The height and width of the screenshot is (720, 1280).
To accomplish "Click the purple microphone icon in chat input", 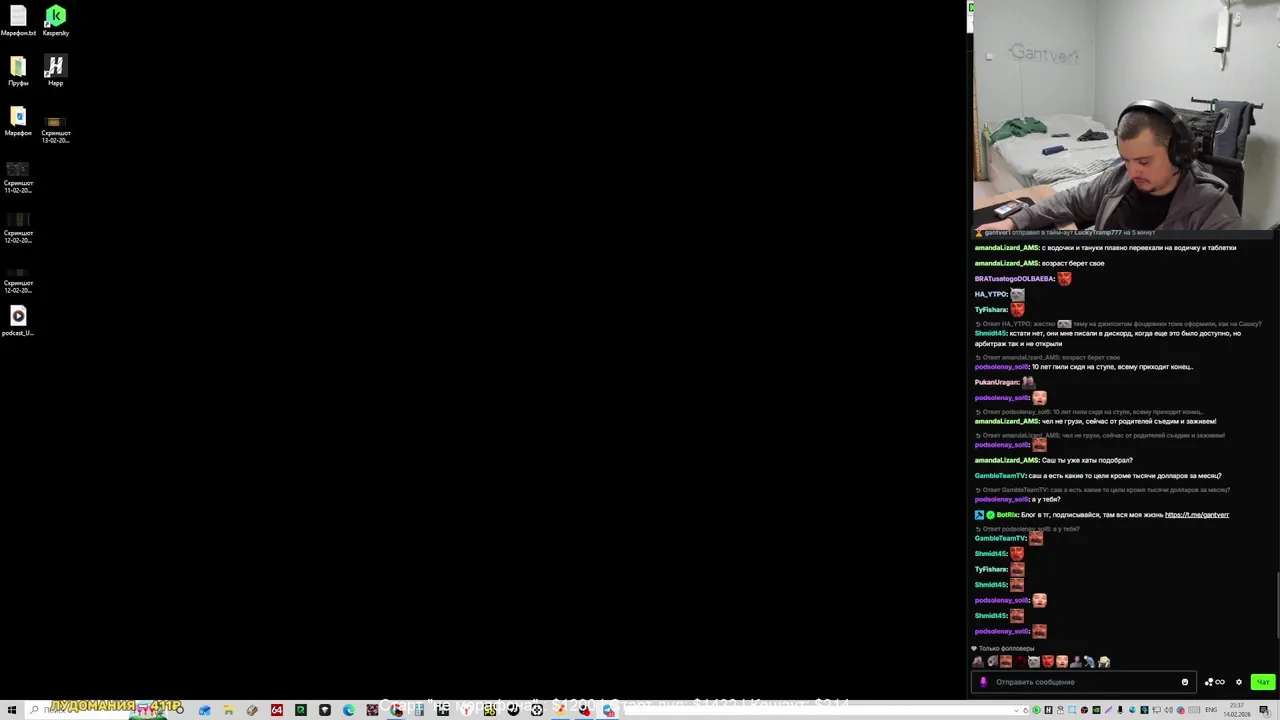I will (x=983, y=682).
